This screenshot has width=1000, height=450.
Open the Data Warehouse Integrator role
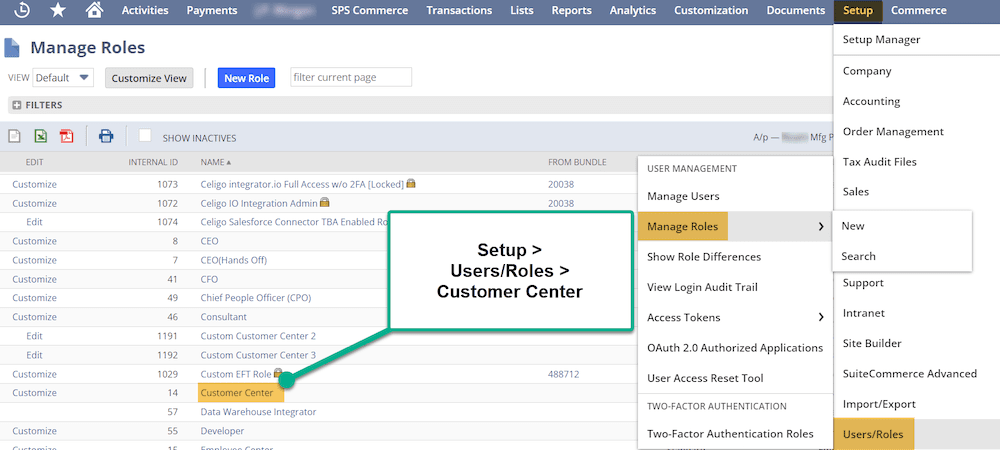258,412
